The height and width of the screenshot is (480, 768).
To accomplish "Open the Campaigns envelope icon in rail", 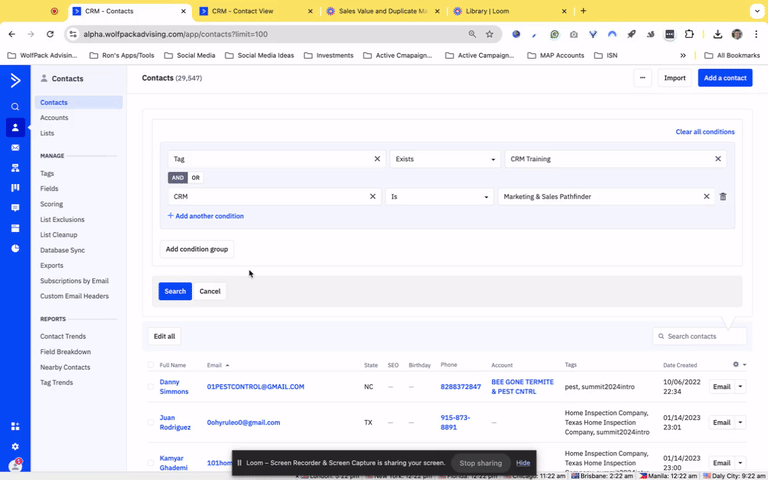I will coord(15,147).
